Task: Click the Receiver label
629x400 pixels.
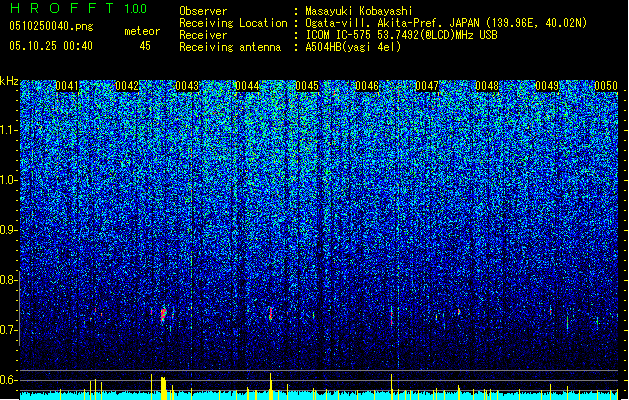Action: (203, 35)
